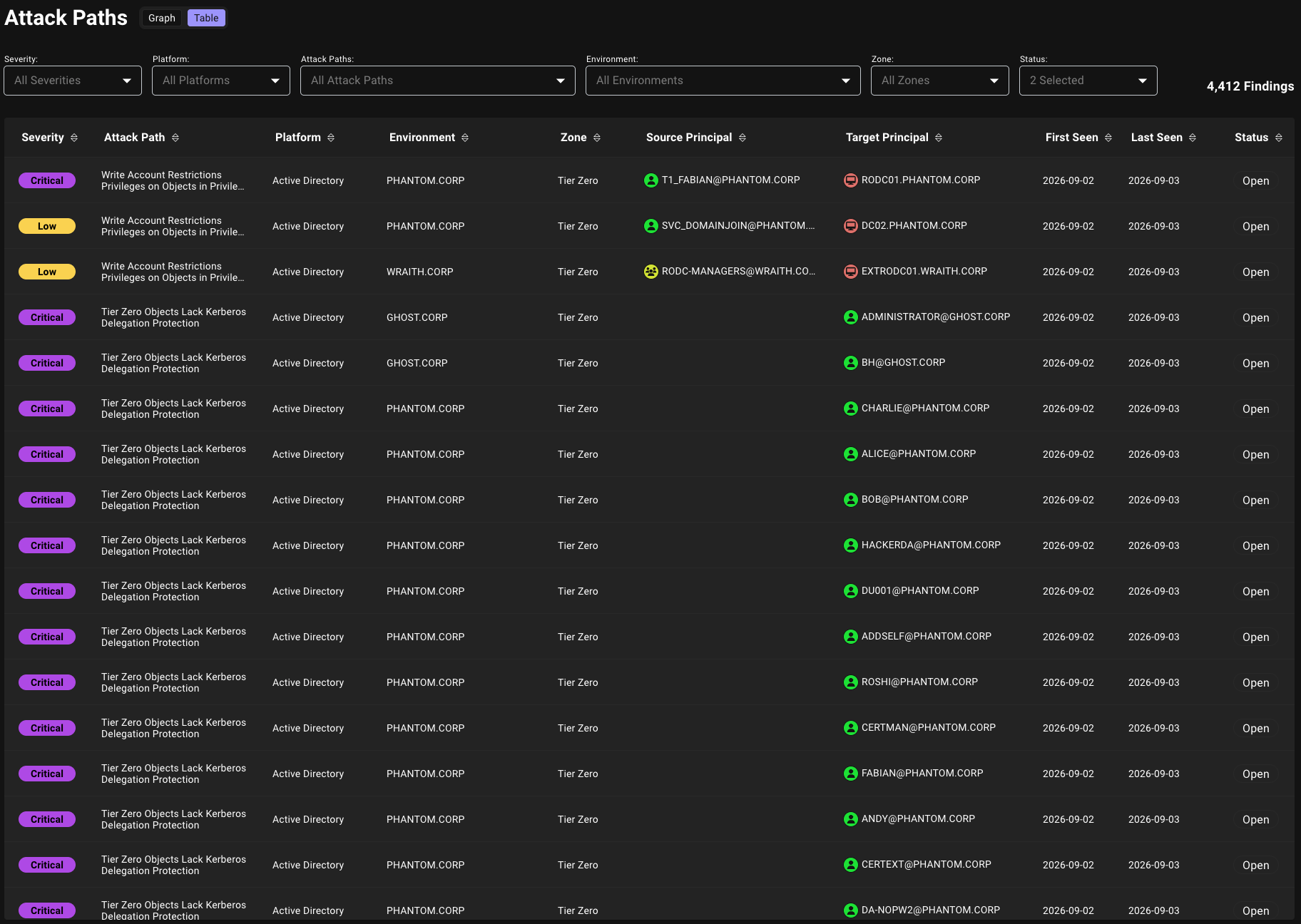Click computer icon beside DC02.PHANTOM.CORP
This screenshot has height=924, width=1301.
[x=851, y=226]
